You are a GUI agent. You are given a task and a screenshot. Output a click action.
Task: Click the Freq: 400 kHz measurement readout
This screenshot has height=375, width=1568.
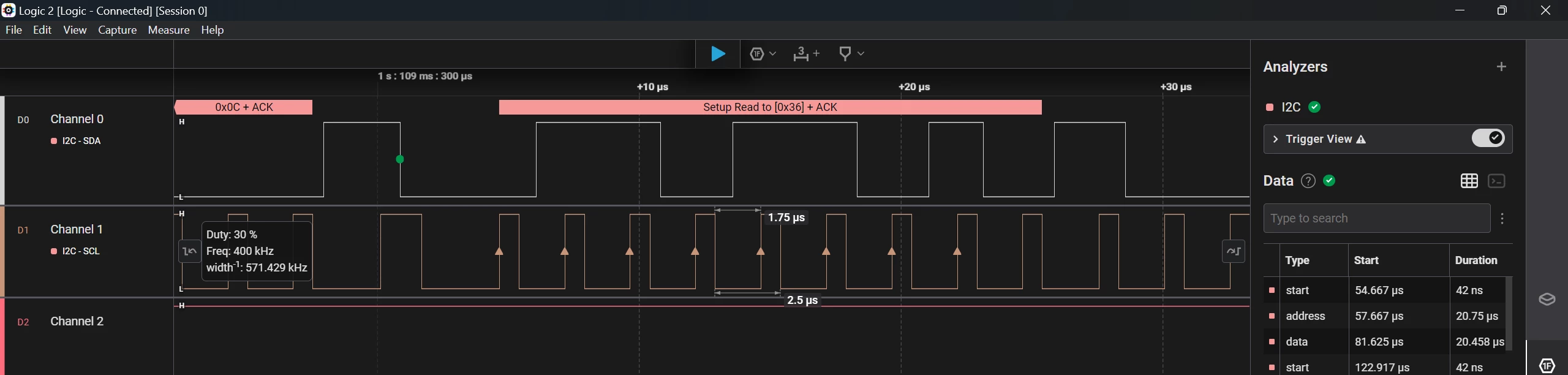(x=240, y=251)
